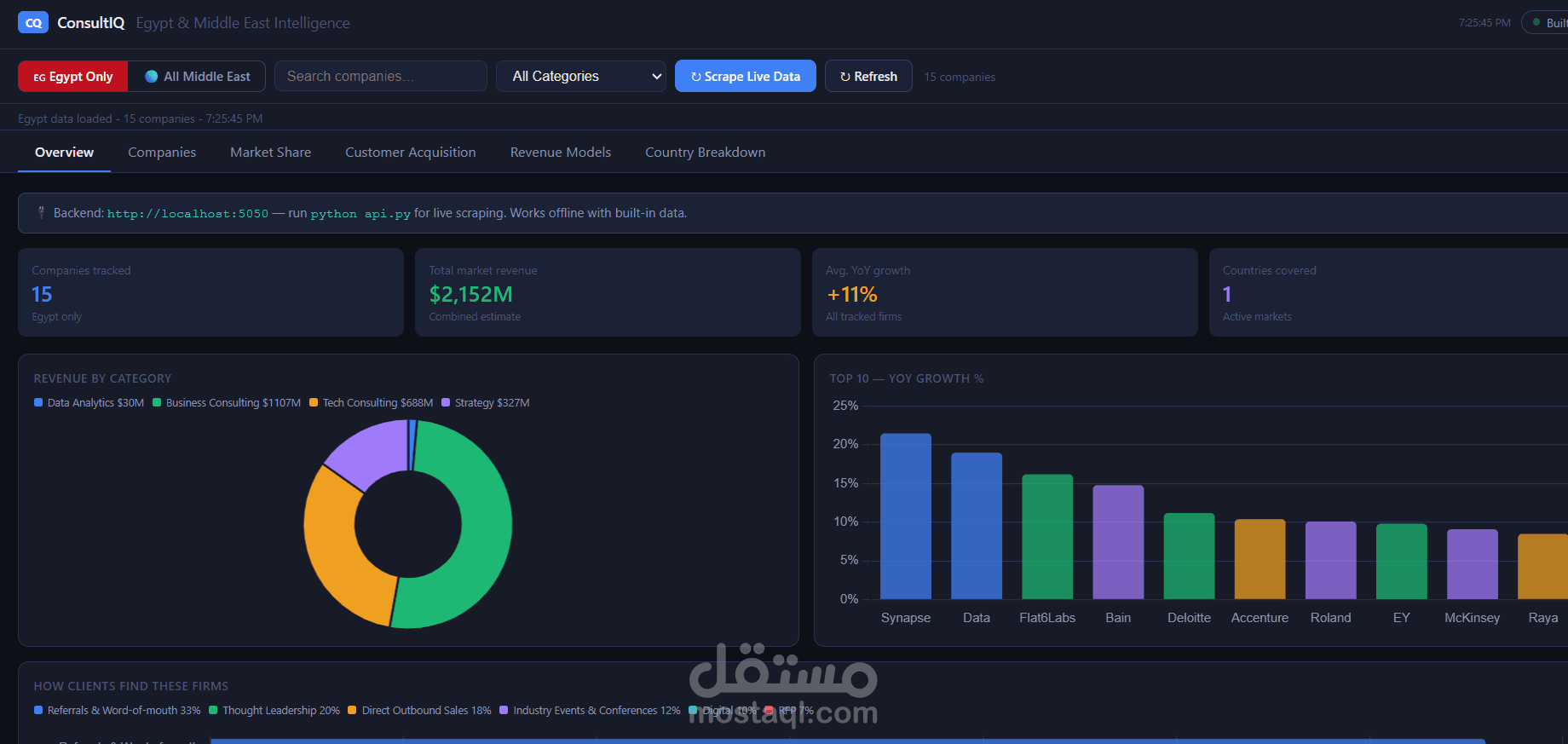Click the http://localhost:5050 backend link
Image resolution: width=1568 pixels, height=744 pixels.
point(187,214)
